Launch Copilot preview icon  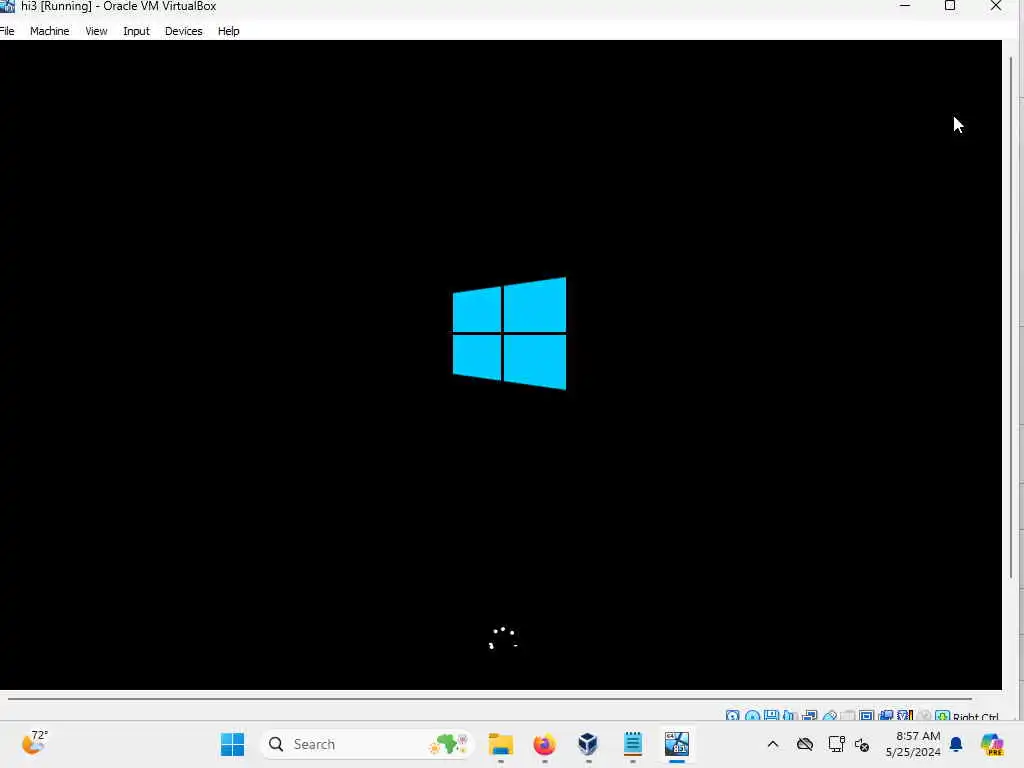pyautogui.click(x=992, y=744)
